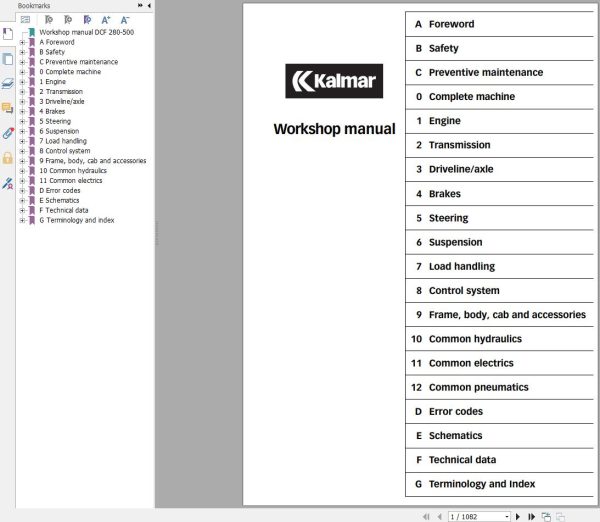Select the 5 Steering bookmark

[55, 121]
